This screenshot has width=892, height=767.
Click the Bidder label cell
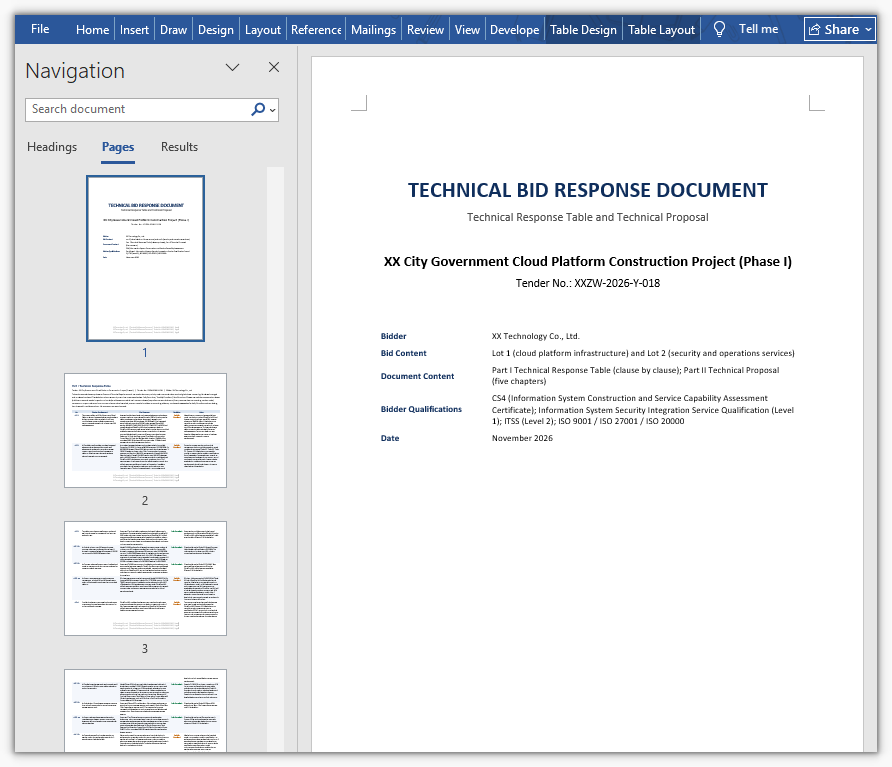394,336
